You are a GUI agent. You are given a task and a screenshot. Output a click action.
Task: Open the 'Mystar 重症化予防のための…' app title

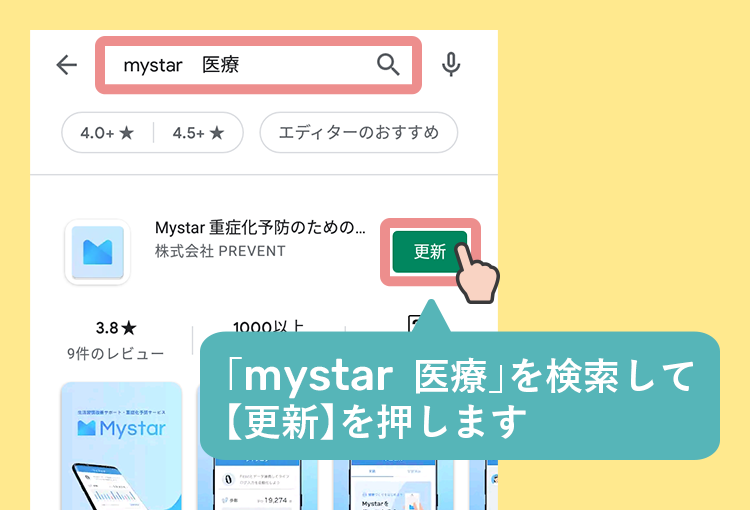tap(260, 228)
